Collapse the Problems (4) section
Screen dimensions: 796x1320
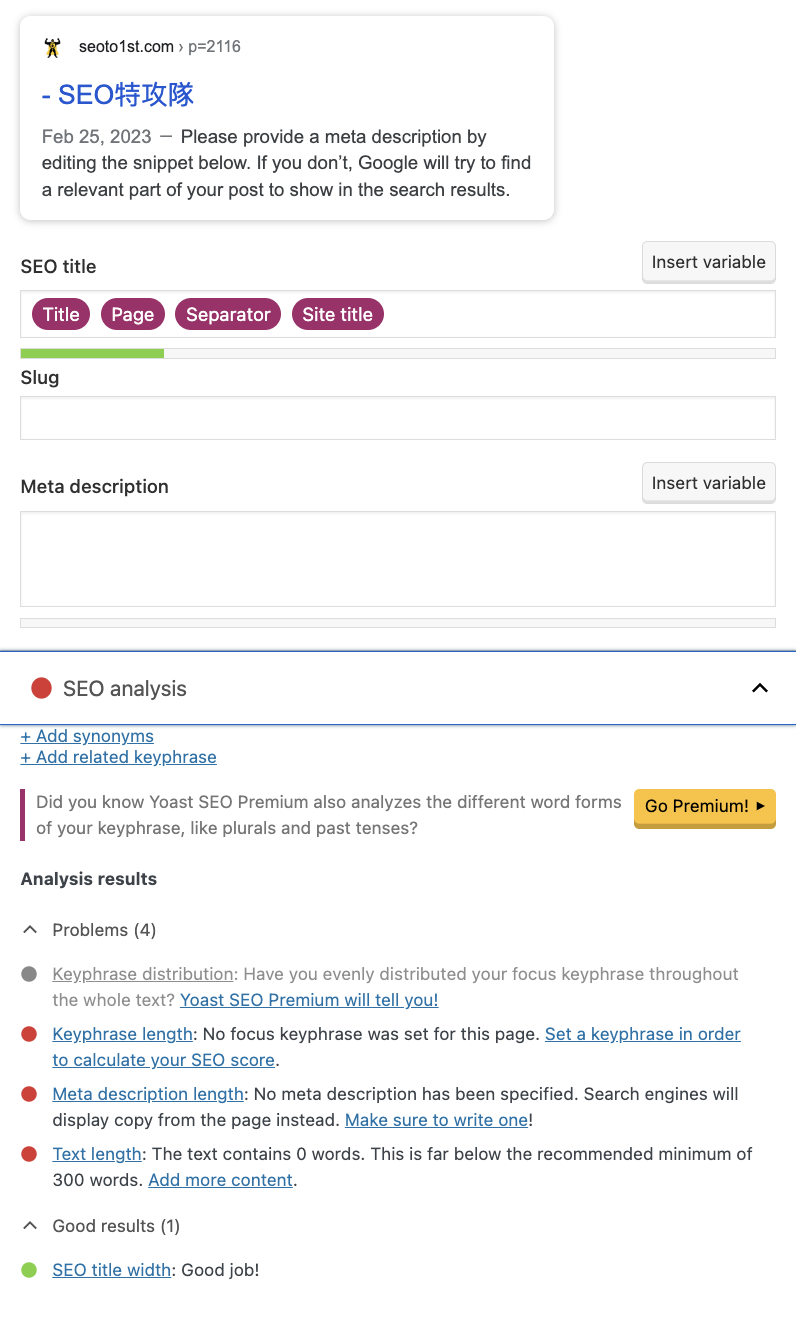tap(31, 930)
